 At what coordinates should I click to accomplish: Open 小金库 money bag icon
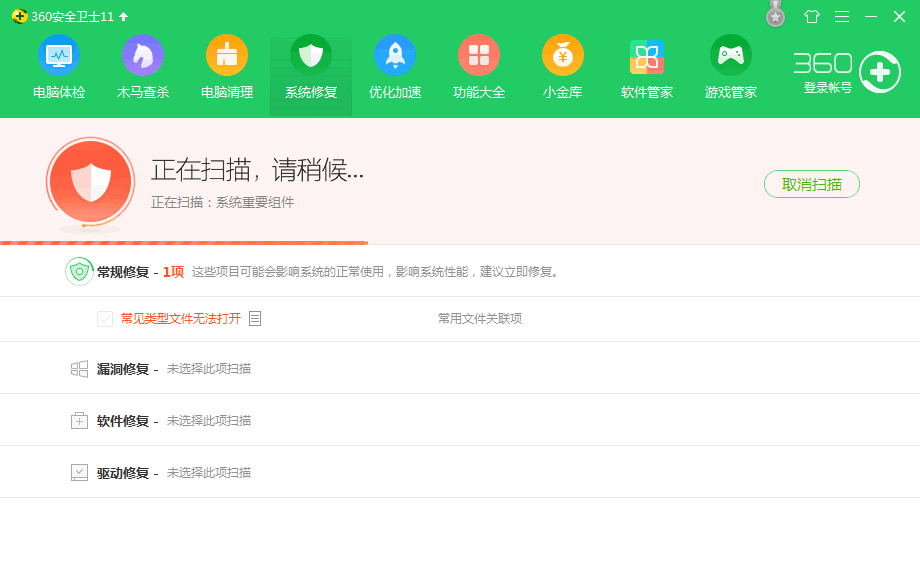(x=563, y=55)
